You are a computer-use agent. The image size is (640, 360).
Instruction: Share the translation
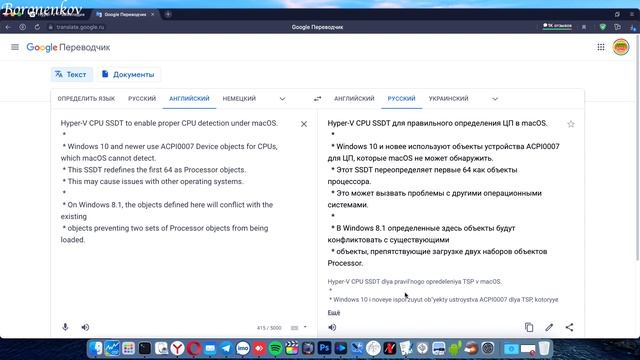569,327
